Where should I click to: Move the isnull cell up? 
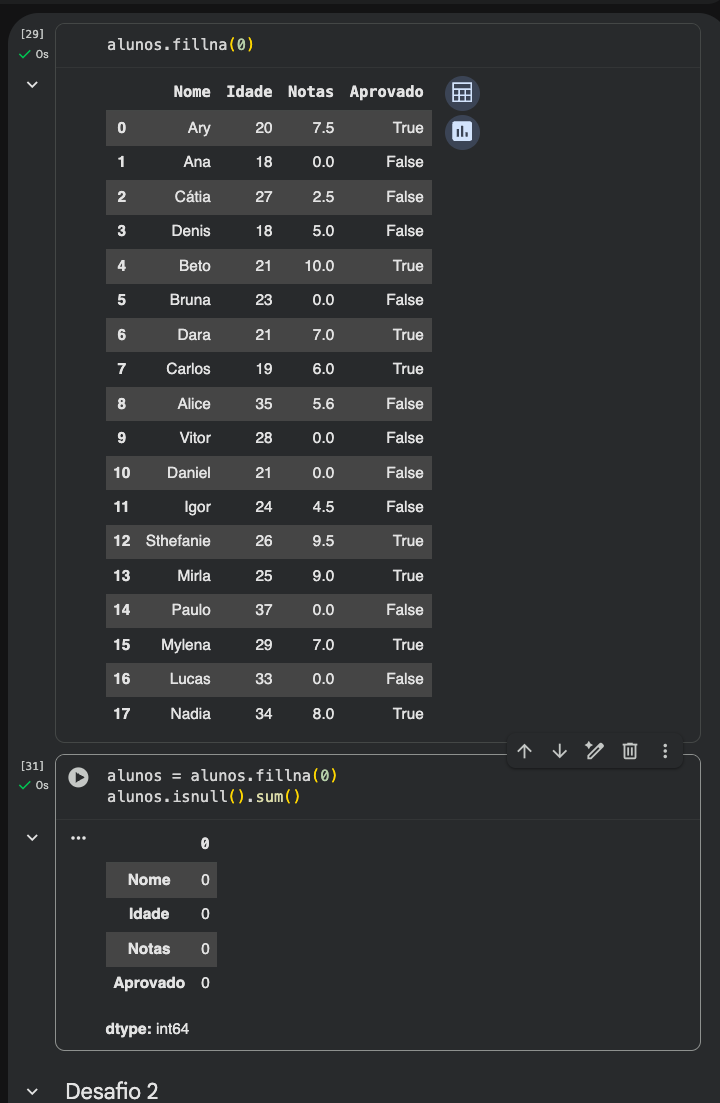(524, 750)
